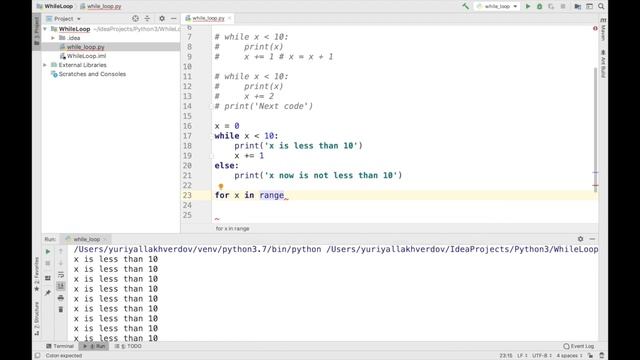Toggle the Project side tool window tab

pyautogui.click(x=37, y=31)
